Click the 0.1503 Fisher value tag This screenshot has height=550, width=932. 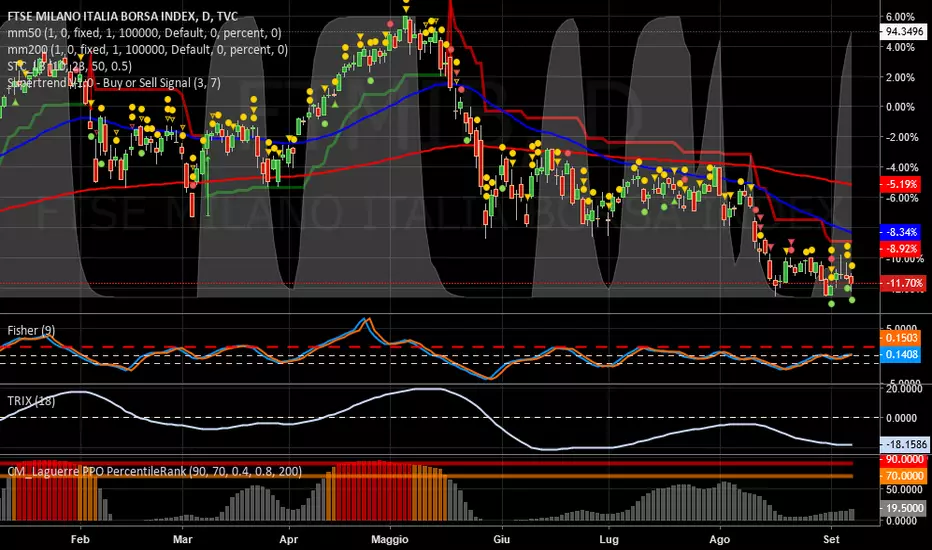pyautogui.click(x=900, y=338)
